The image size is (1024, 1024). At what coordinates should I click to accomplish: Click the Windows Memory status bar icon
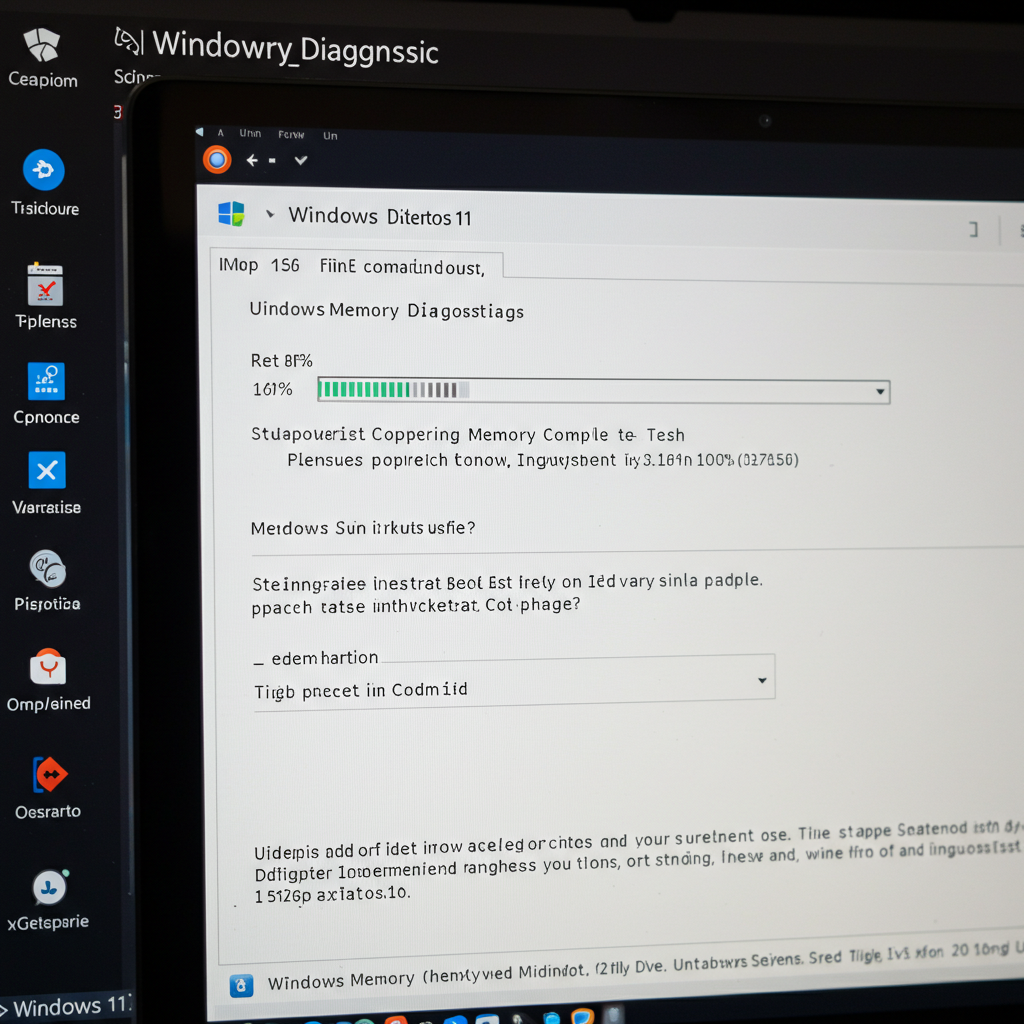point(241,985)
